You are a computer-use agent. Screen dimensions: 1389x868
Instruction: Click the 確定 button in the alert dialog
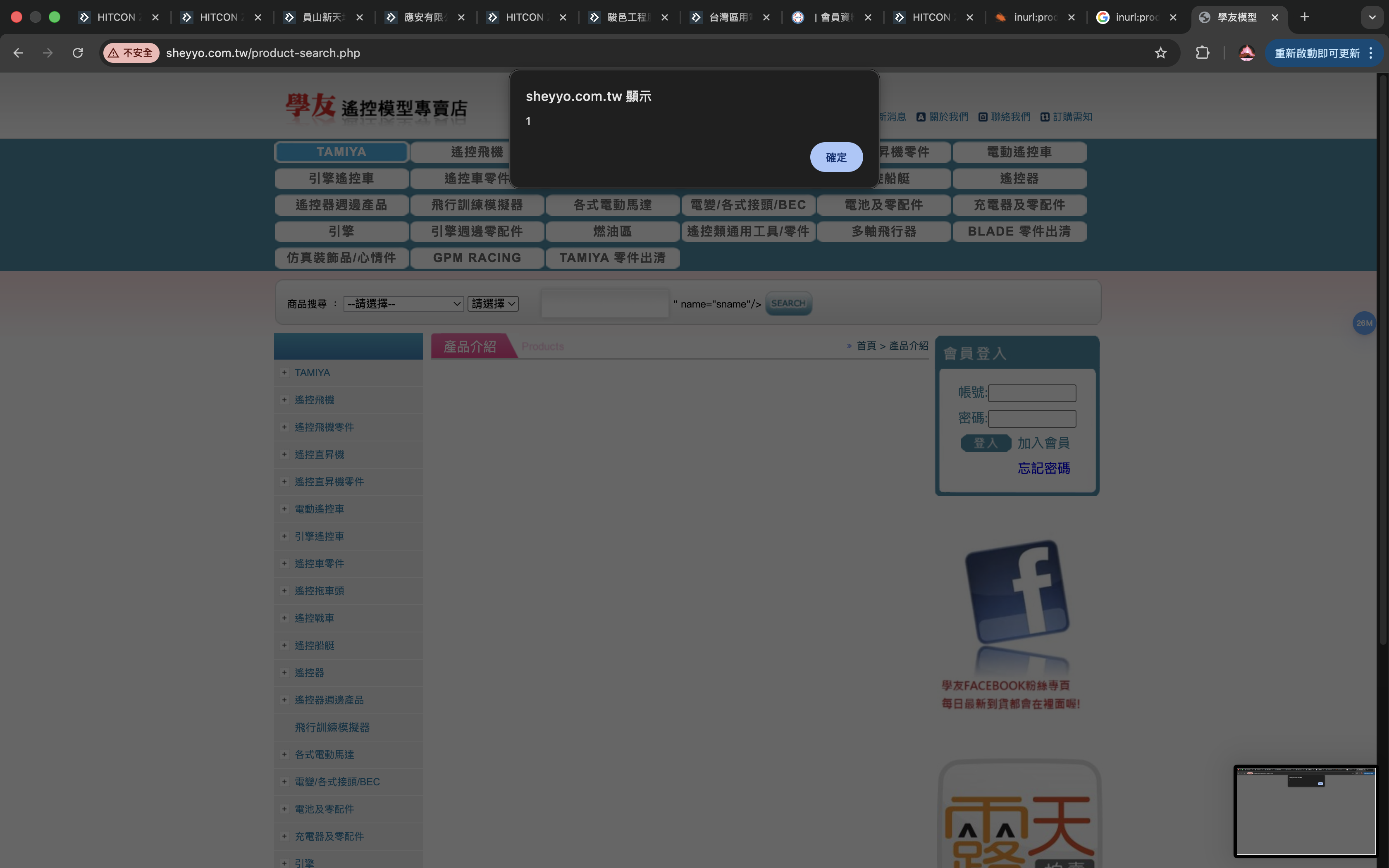836,157
